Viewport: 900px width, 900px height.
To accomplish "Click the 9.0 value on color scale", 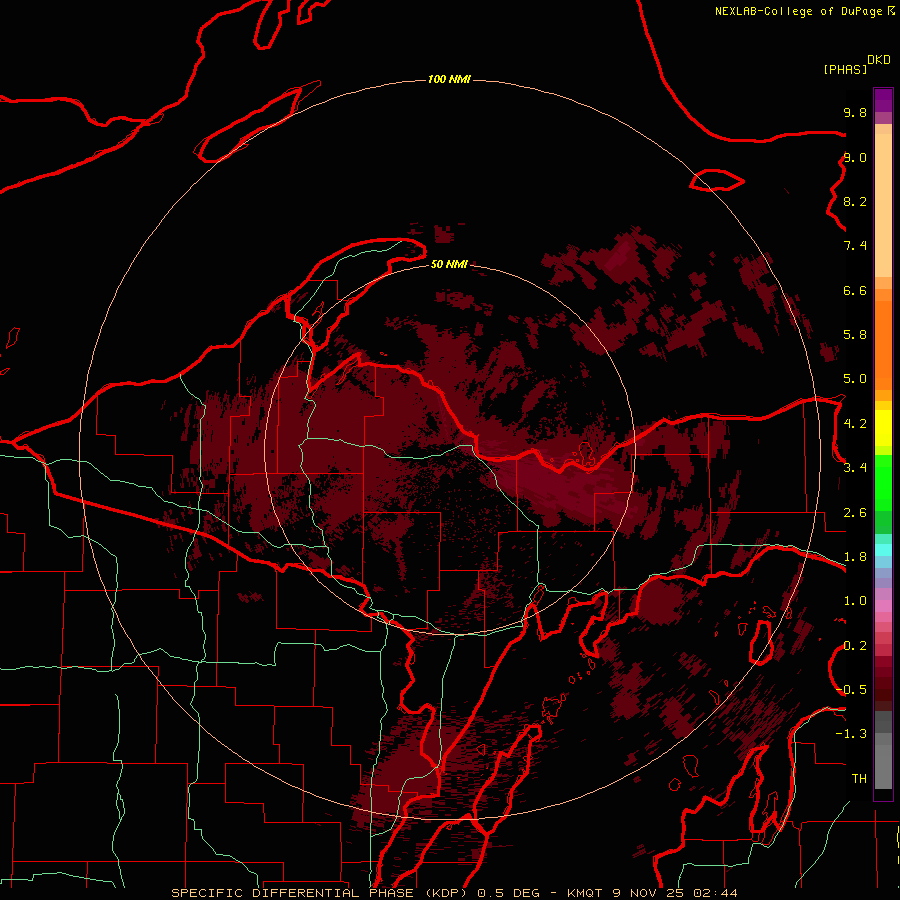I will [x=855, y=157].
